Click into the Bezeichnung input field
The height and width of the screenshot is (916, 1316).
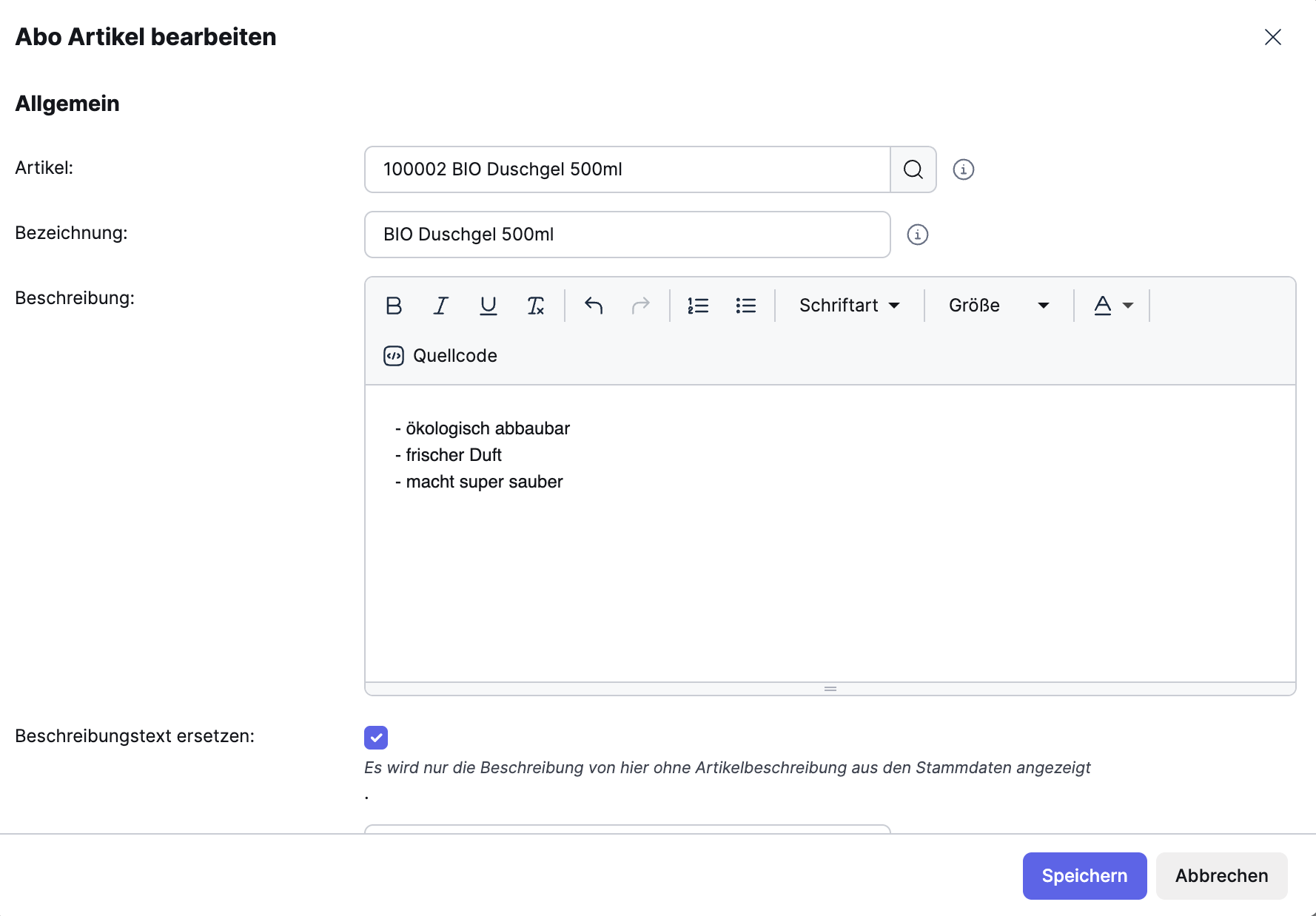(x=628, y=235)
